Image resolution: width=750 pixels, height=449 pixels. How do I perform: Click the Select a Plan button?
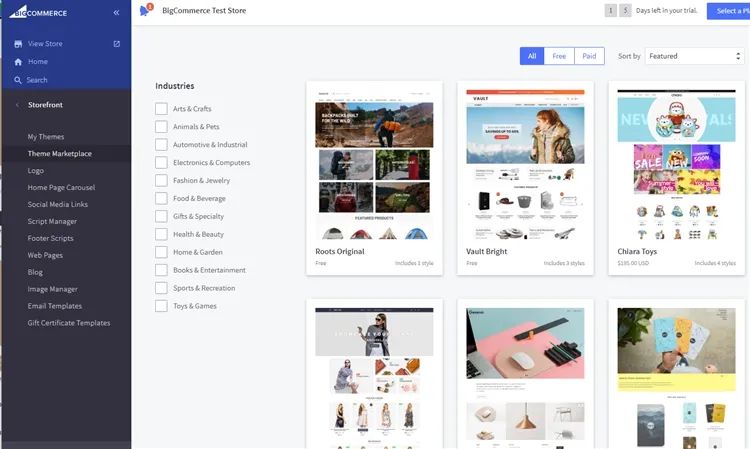coord(728,11)
